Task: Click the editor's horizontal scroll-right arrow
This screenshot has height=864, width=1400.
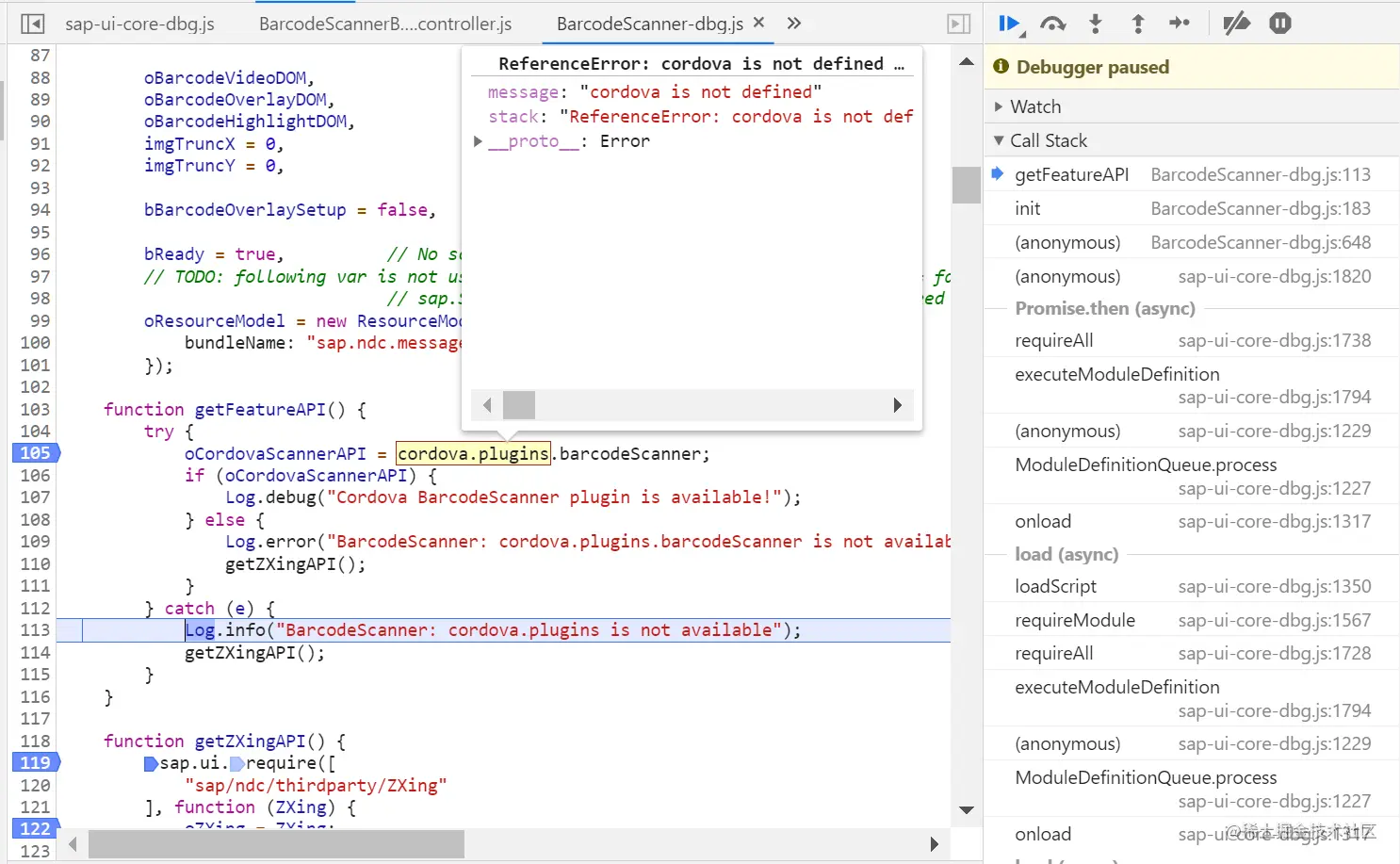Action: tap(934, 844)
